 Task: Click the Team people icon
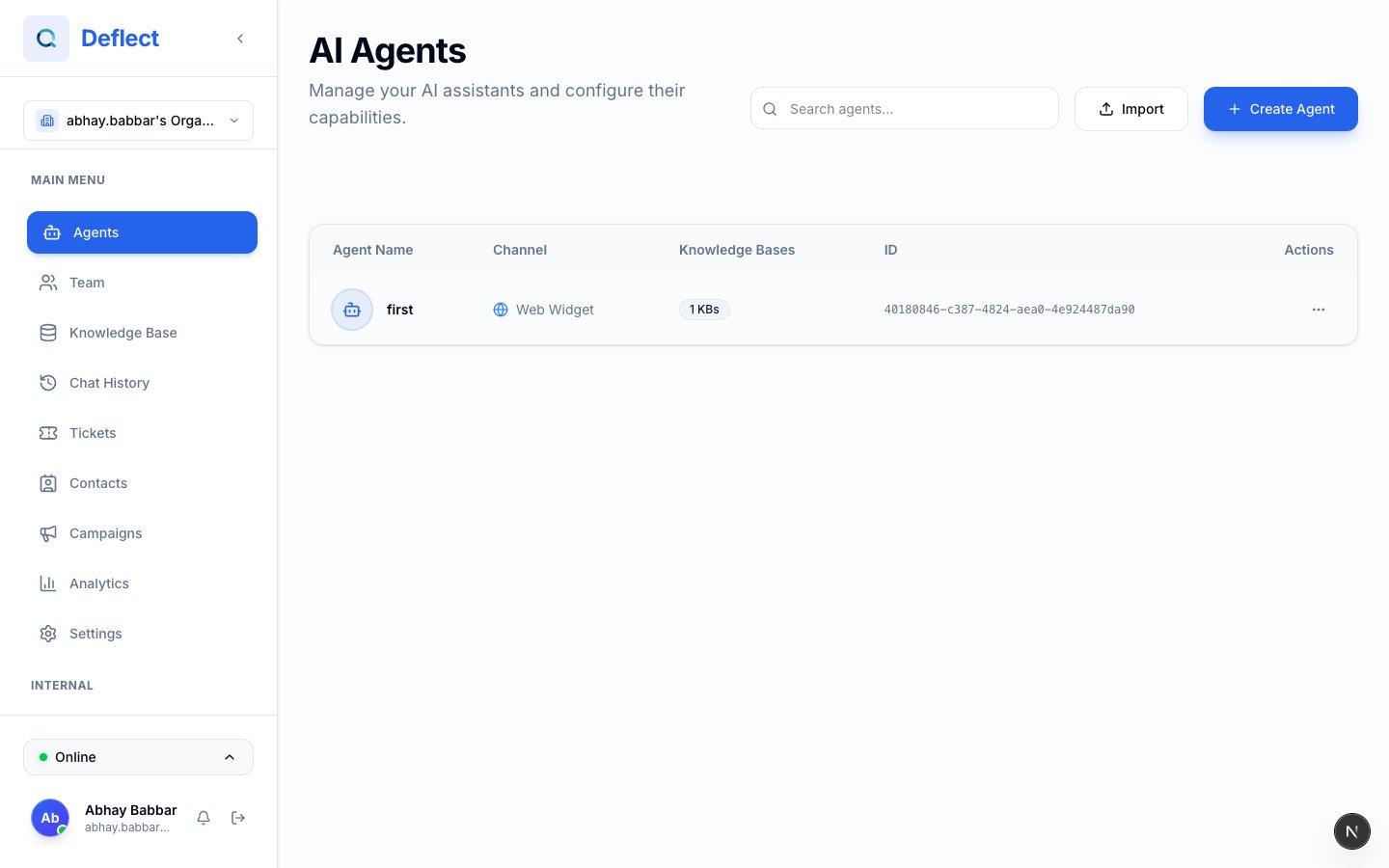click(x=48, y=283)
